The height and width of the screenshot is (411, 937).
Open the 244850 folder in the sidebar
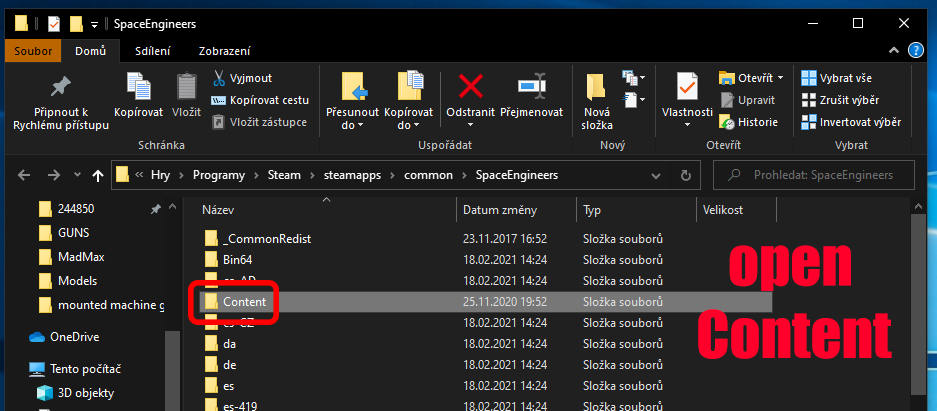click(76, 208)
